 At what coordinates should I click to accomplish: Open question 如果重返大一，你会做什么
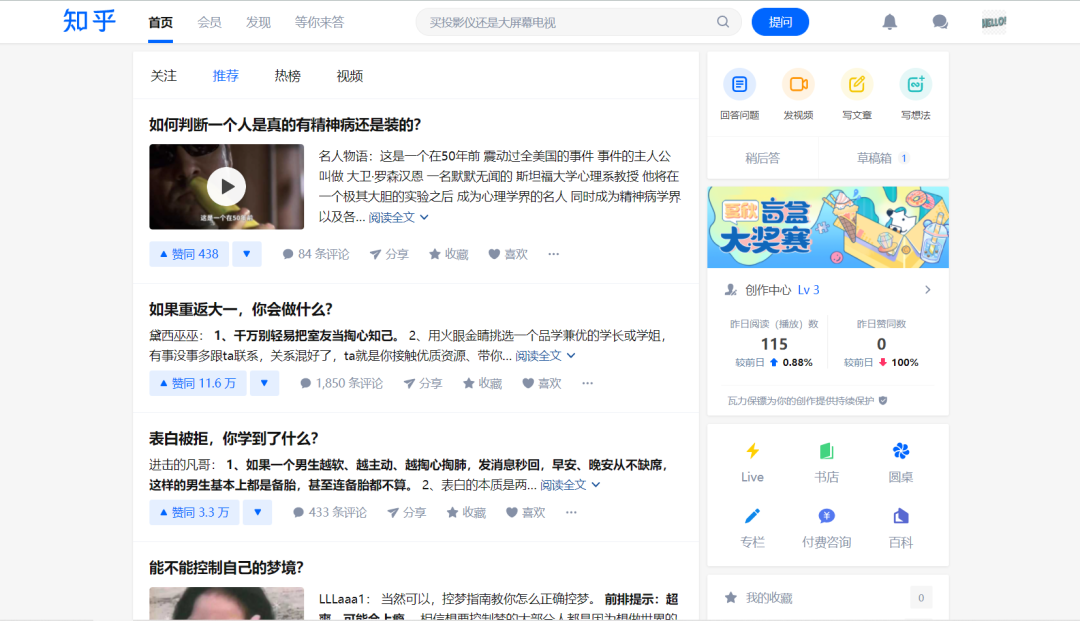pyautogui.click(x=240, y=309)
